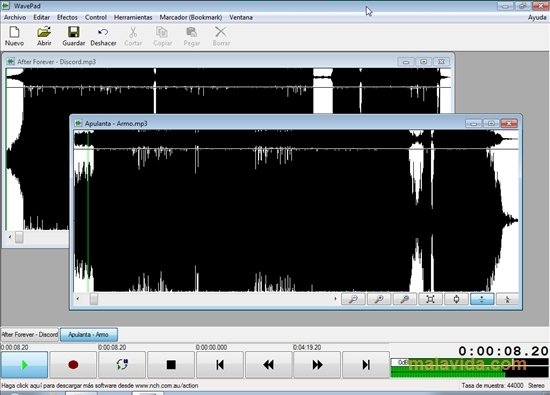Image resolution: width=550 pixels, height=395 pixels.
Task: Click the Apulanta window scrollbar thumb
Action: tap(94, 299)
